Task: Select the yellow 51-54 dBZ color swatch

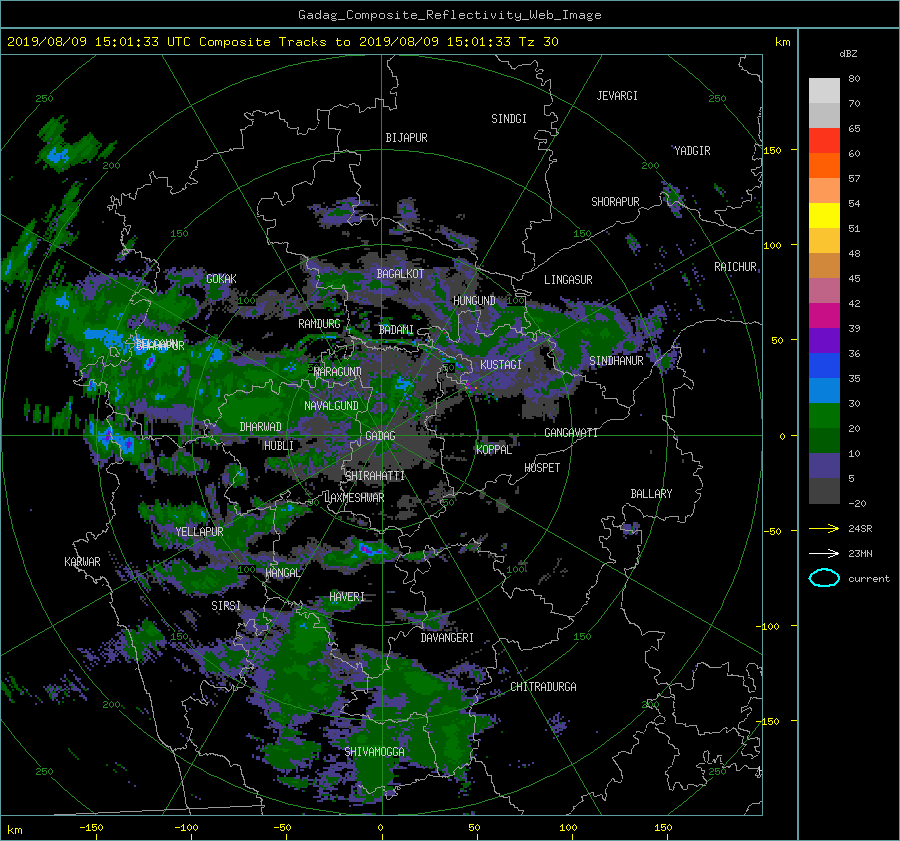Action: click(824, 216)
